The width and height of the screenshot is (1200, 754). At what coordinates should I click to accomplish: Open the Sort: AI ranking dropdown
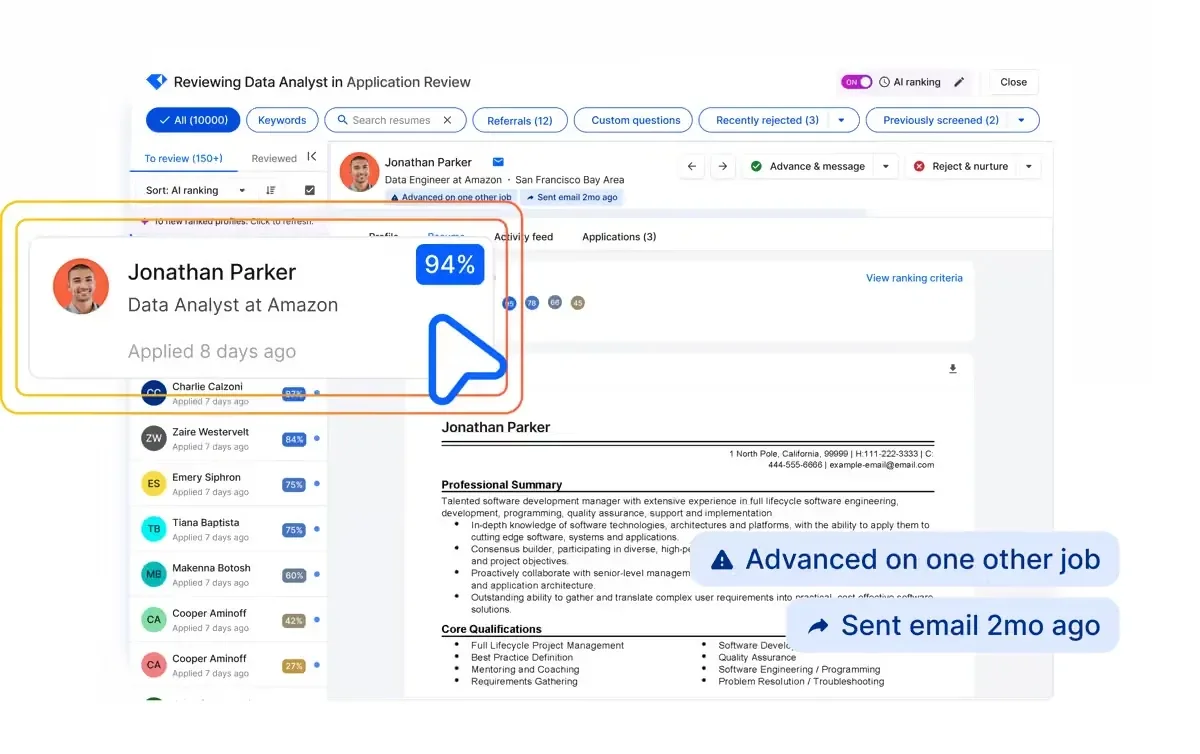click(x=196, y=190)
